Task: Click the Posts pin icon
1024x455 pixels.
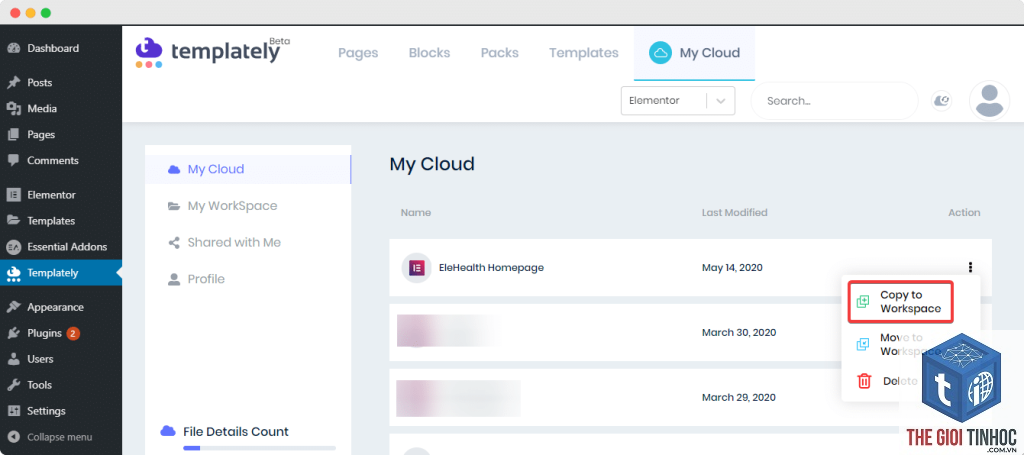Action: pyautogui.click(x=13, y=83)
